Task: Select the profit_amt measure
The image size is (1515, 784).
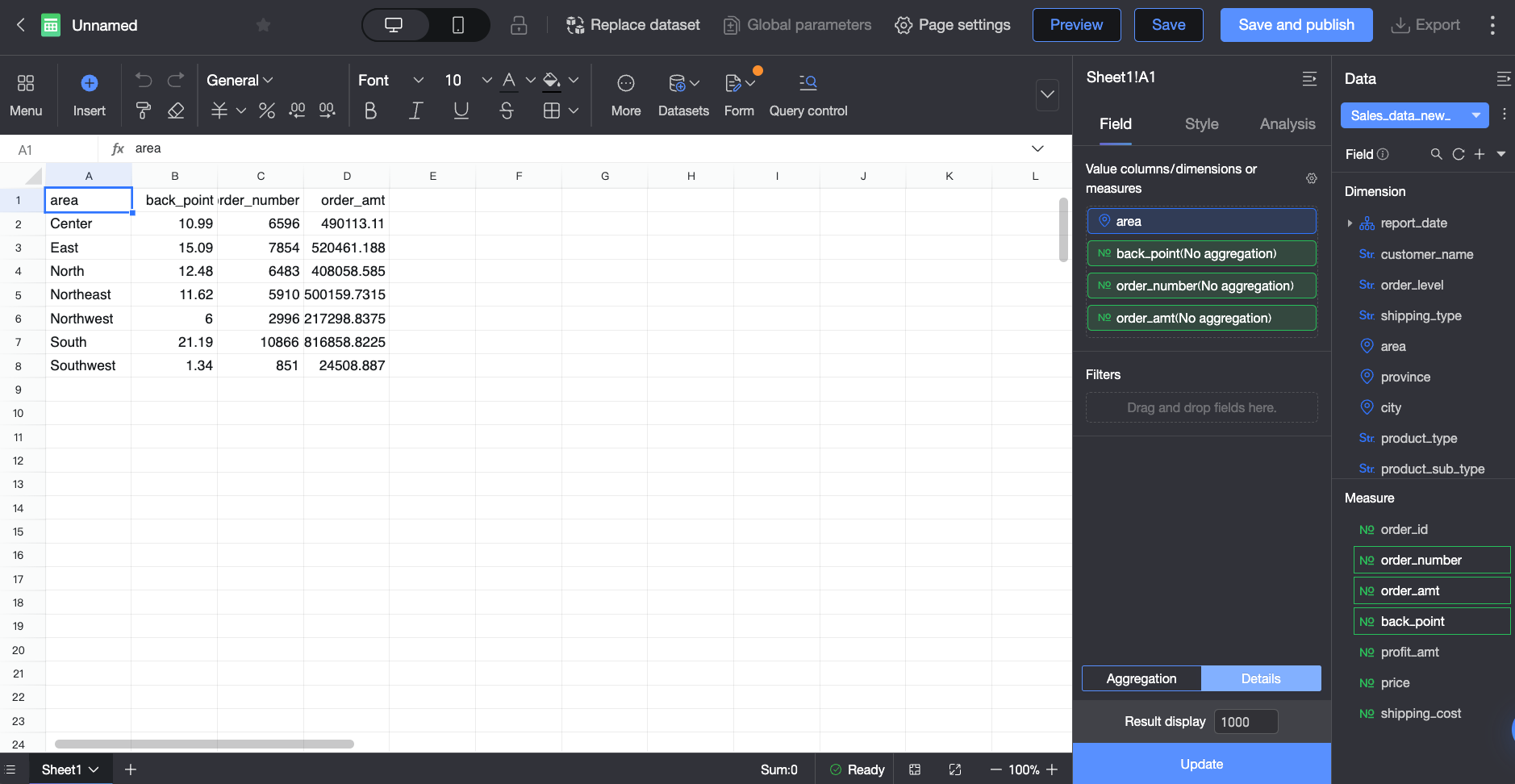Action: tap(1409, 652)
